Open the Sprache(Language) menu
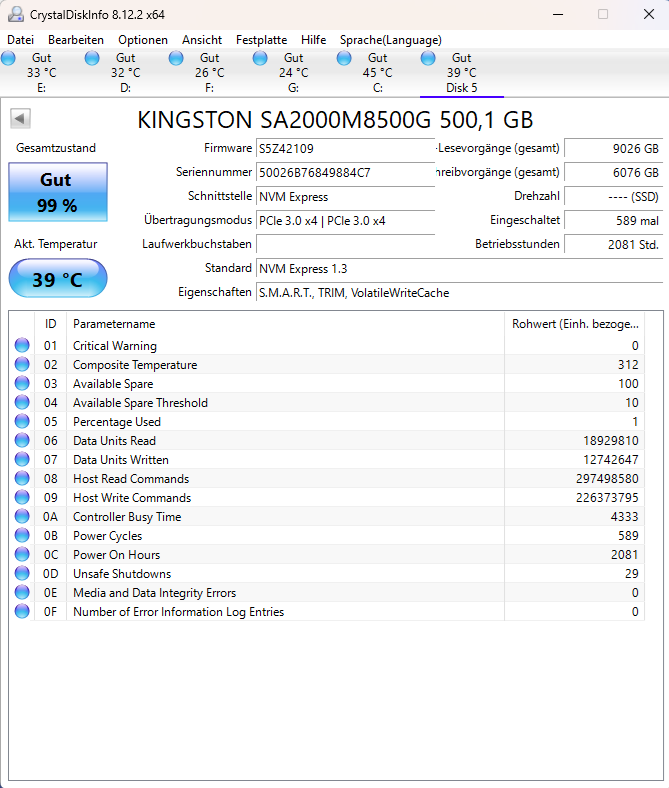 click(391, 40)
